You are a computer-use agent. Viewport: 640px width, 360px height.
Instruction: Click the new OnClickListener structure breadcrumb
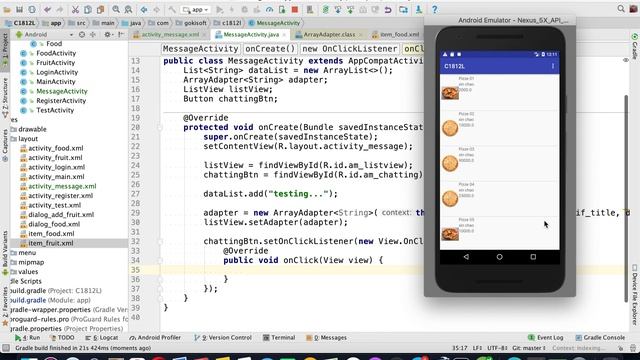pos(349,49)
